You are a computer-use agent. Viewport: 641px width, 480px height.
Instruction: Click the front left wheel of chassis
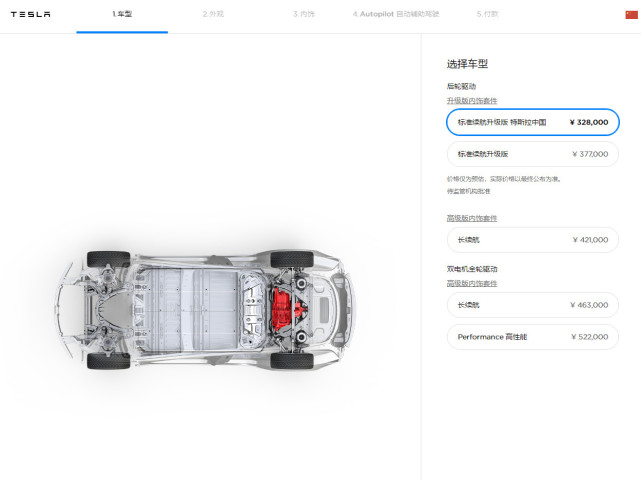coord(108,361)
